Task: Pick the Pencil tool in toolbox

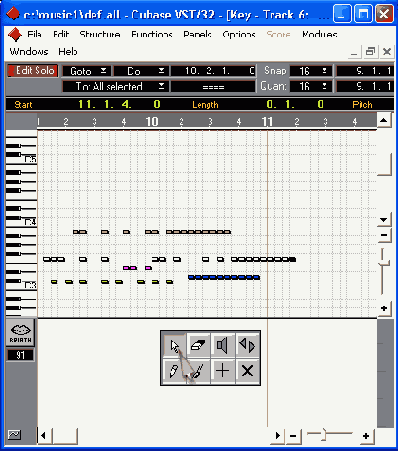Action: pos(174,371)
